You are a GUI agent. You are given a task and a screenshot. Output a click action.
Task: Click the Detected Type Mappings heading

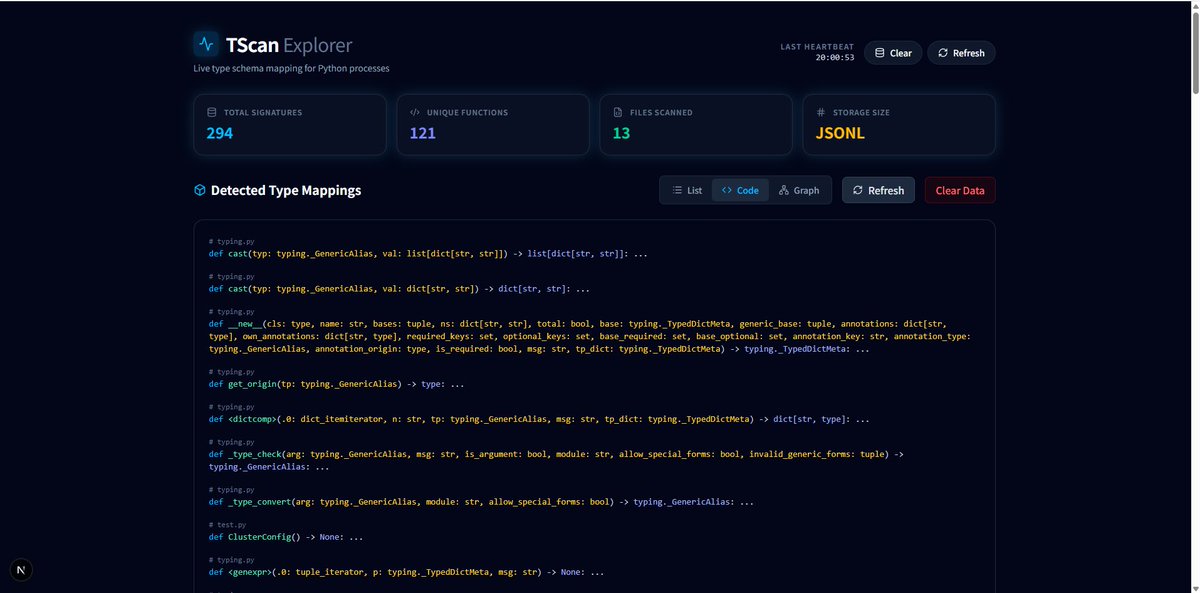pos(286,190)
